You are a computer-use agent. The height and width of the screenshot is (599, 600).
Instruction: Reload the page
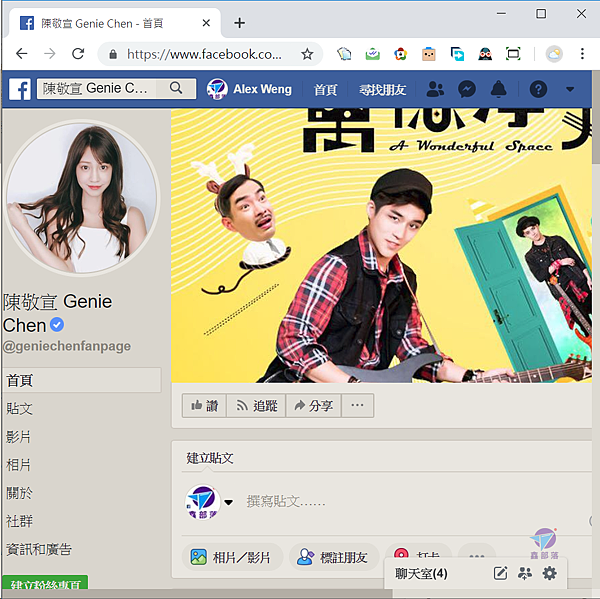(78, 54)
